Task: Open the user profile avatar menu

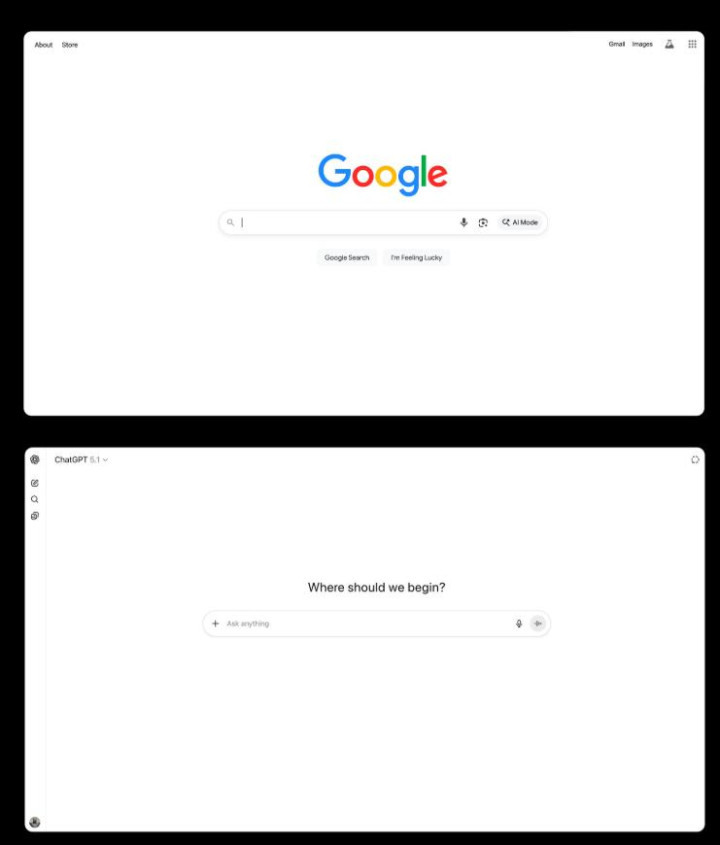Action: 35,822
